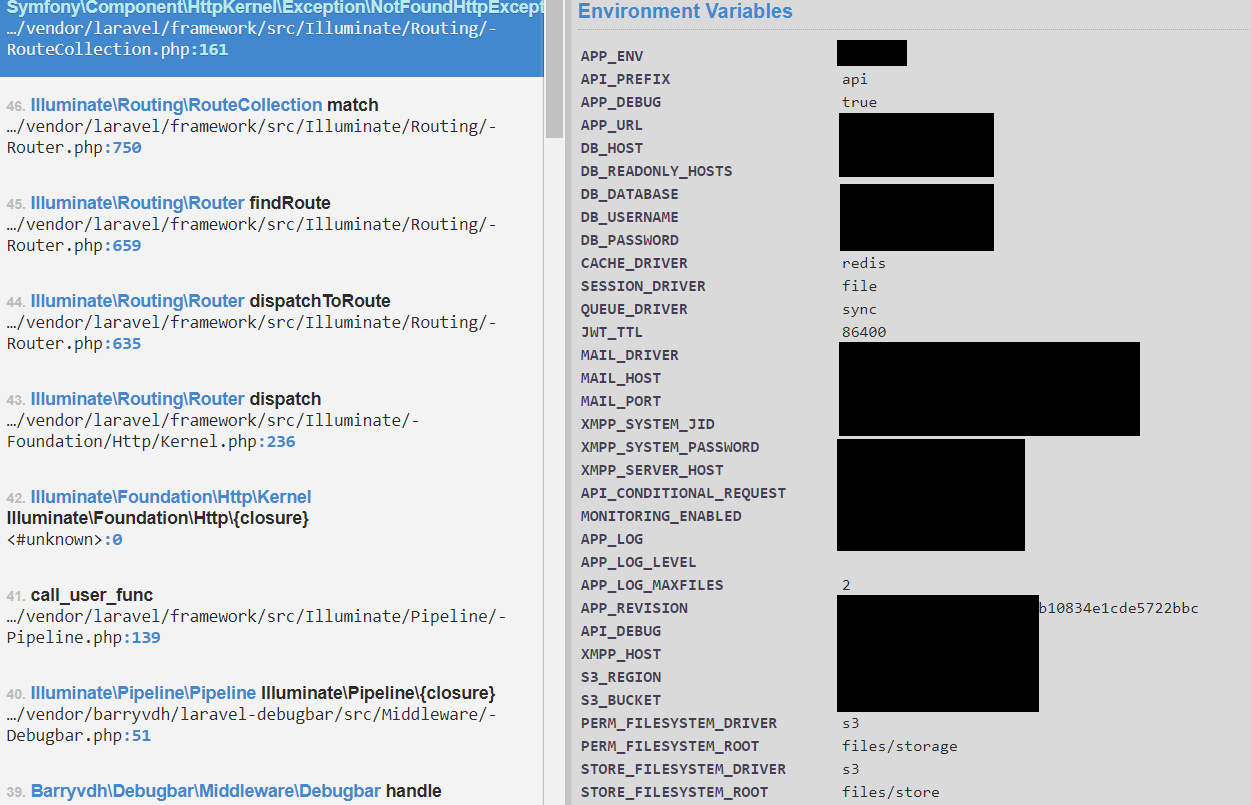
Task: Click the 86400 value of JWT_TTL
Action: coord(864,332)
